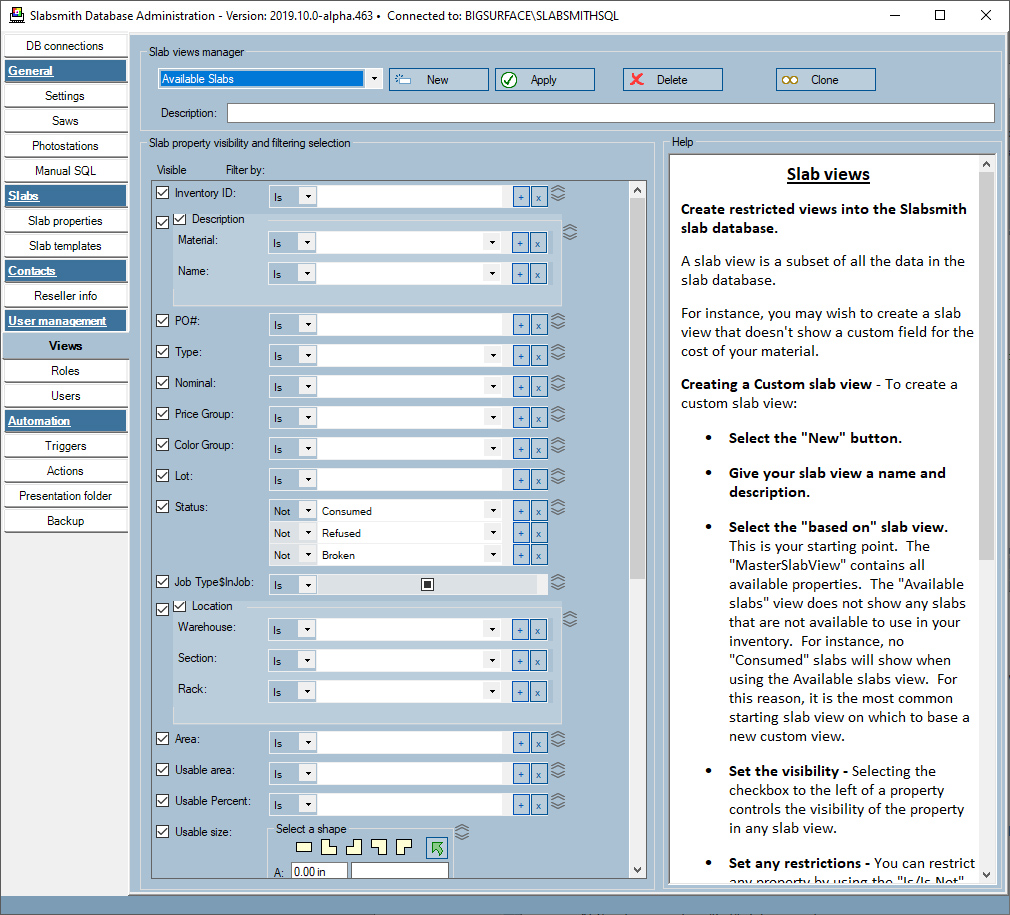Add a filter row for PO#
Image resolution: width=1010 pixels, height=915 pixels.
coord(521,325)
